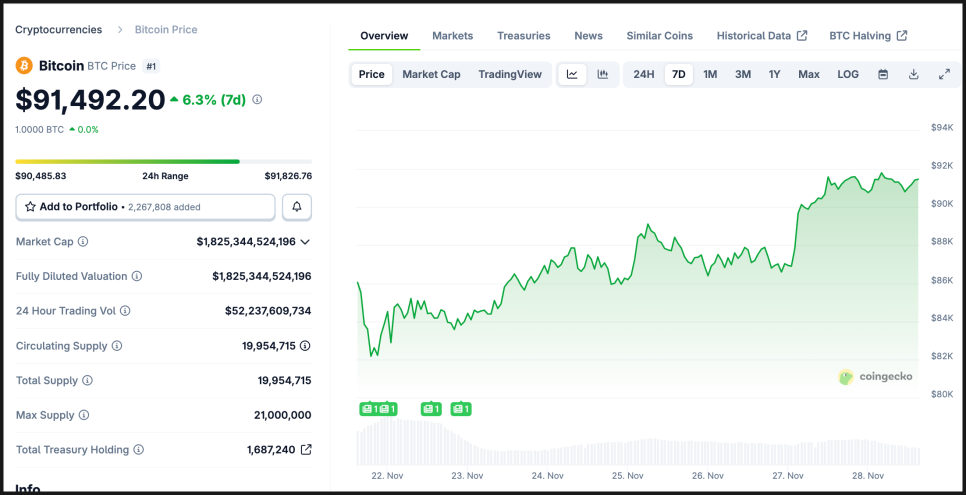
Task: Select the 24H time range
Action: (x=644, y=74)
